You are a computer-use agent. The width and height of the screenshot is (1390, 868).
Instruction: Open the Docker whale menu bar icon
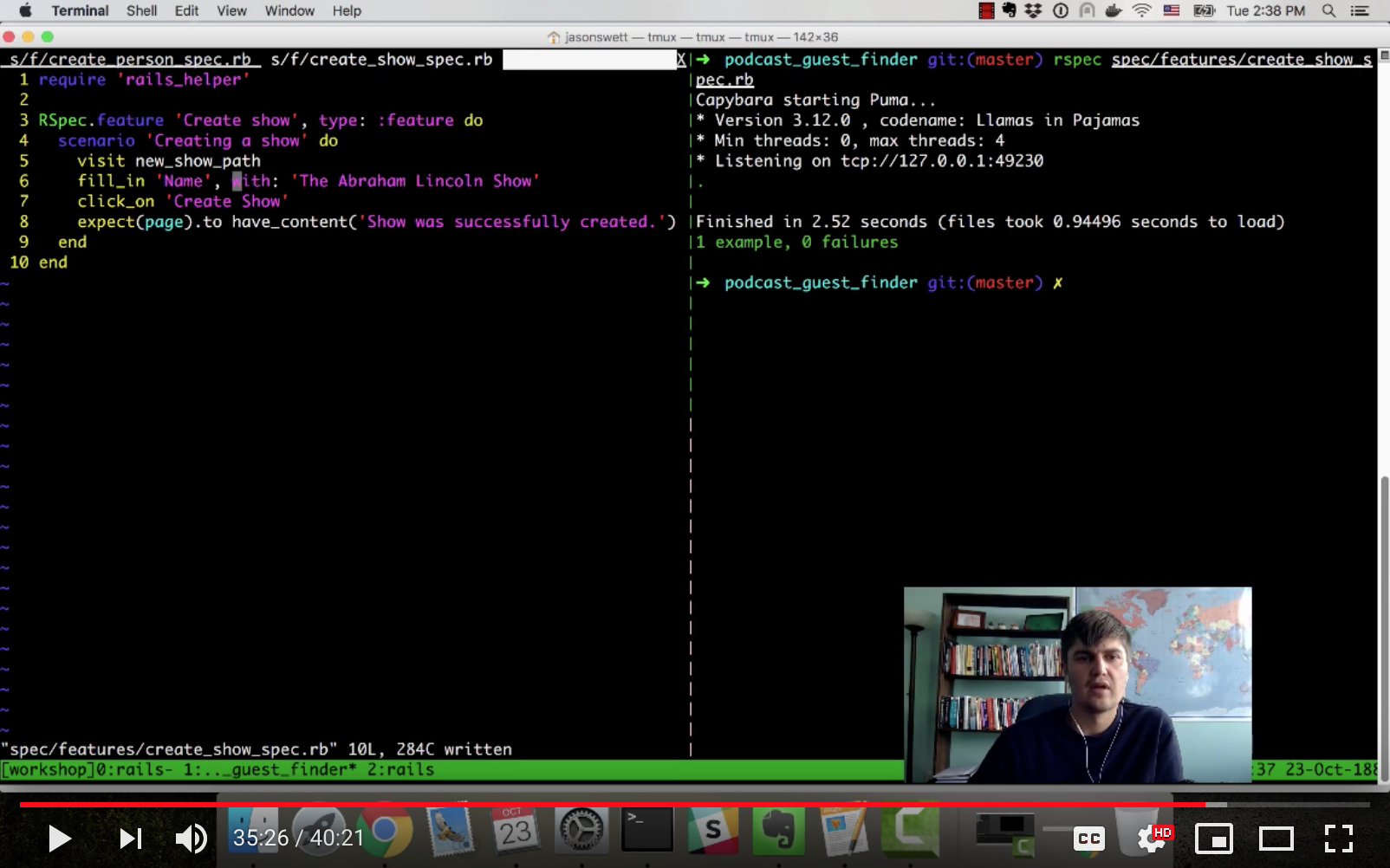point(1114,10)
